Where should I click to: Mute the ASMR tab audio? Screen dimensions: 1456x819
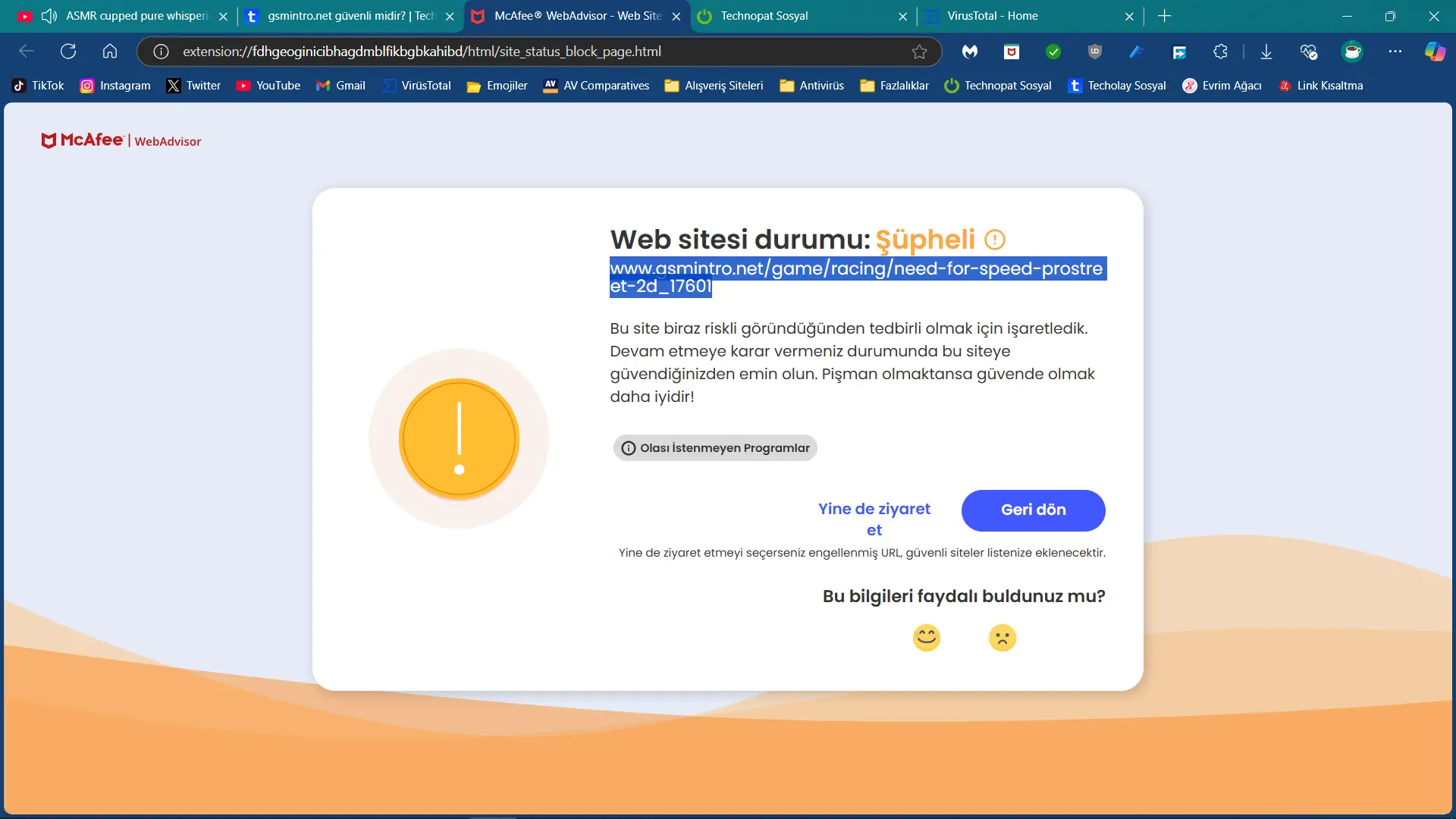(49, 16)
